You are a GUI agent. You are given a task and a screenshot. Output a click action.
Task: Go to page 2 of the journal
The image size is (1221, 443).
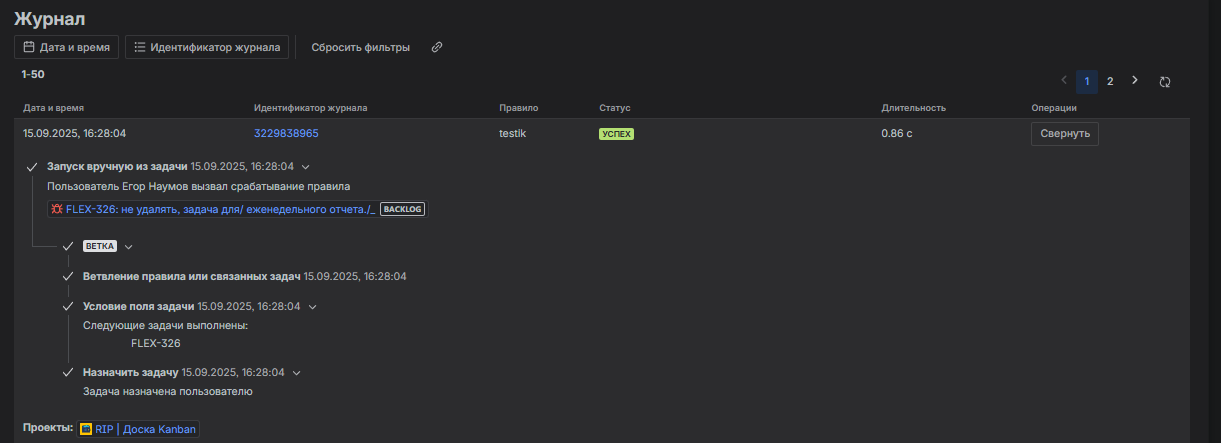click(x=1110, y=82)
